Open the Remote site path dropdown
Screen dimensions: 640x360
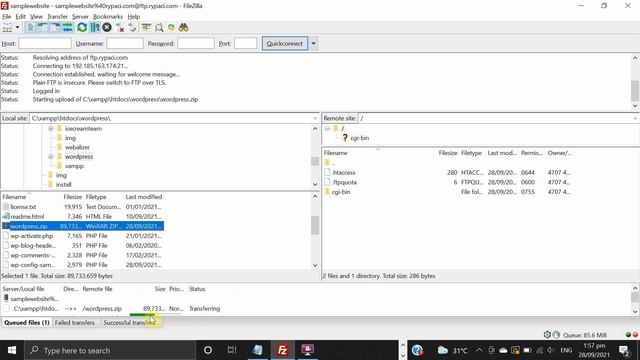click(635, 118)
